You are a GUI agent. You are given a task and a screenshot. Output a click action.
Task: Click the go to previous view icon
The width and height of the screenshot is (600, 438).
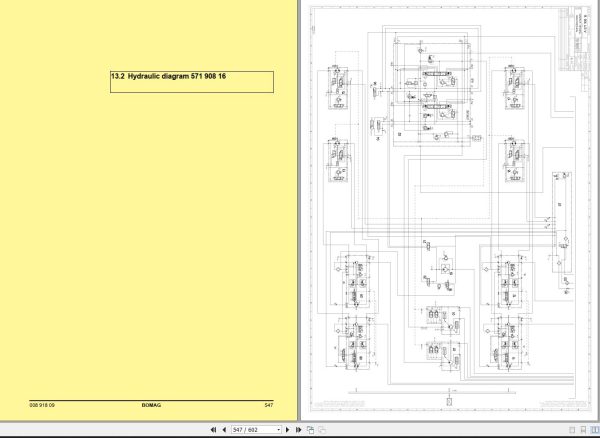click(x=310, y=430)
